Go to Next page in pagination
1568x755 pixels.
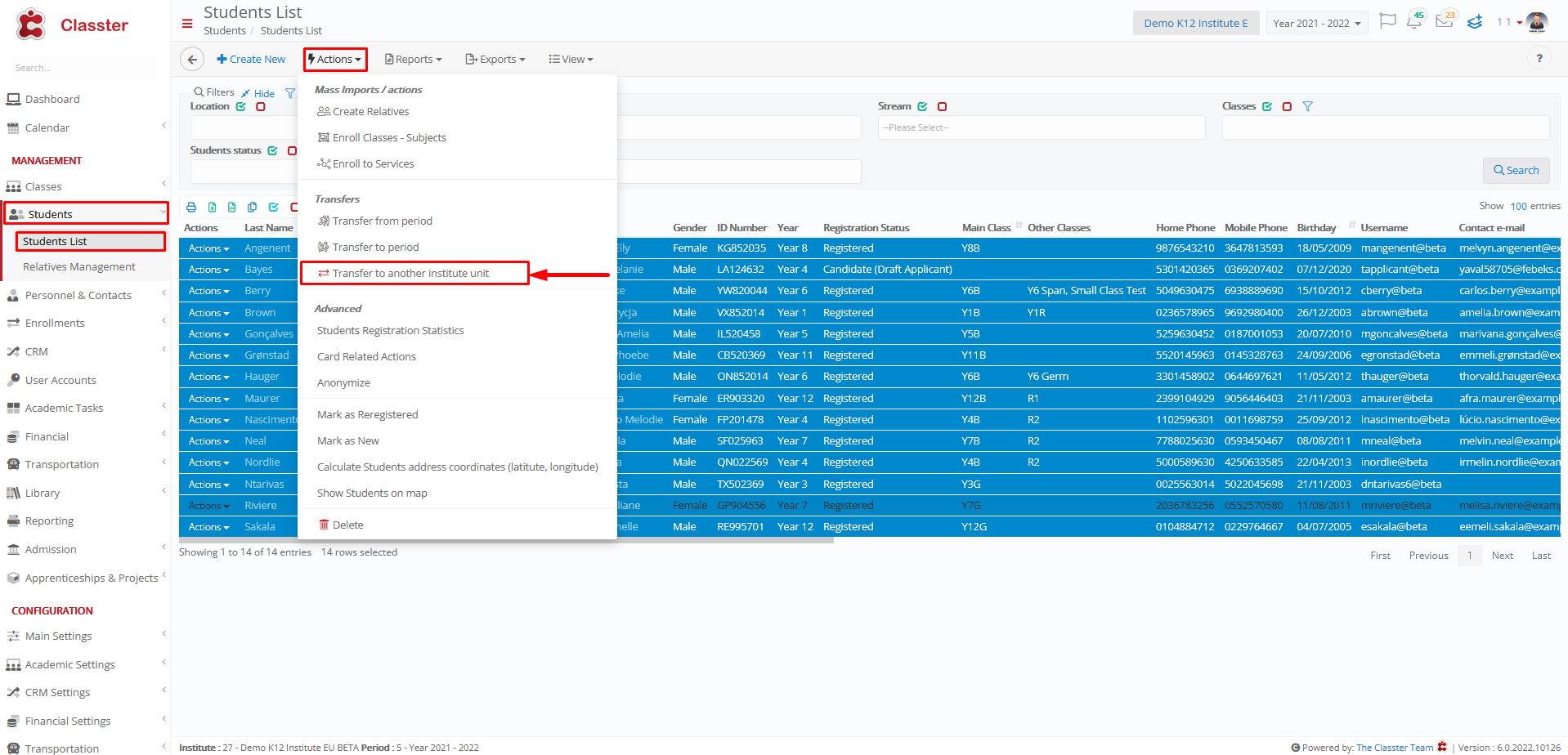coord(1503,556)
